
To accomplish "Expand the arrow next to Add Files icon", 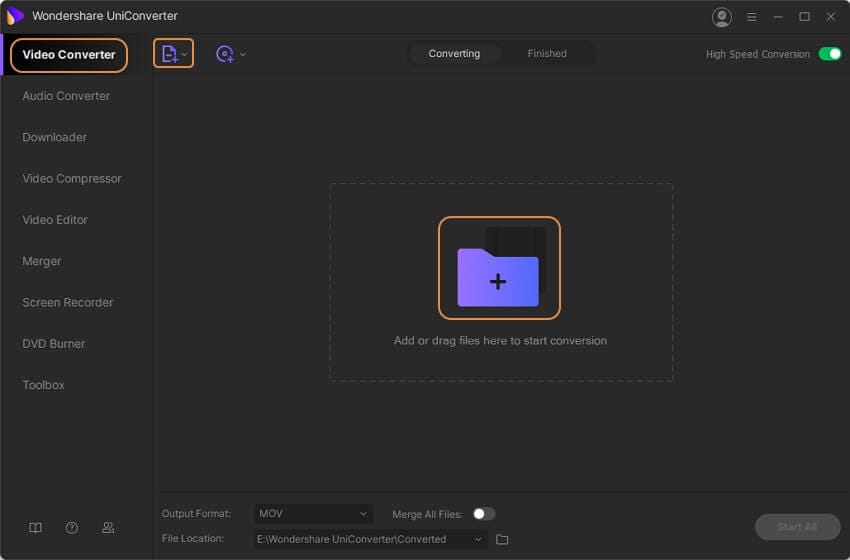I will click(x=184, y=54).
